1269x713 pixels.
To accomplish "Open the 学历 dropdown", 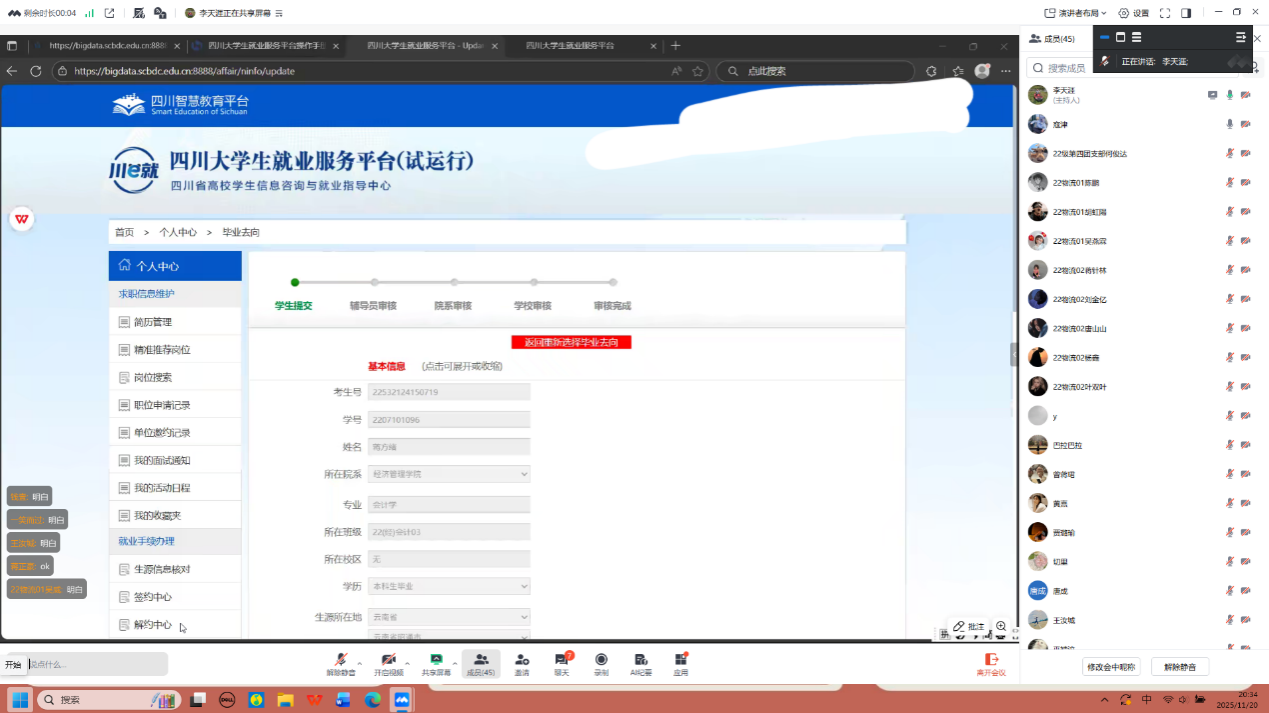I will tap(449, 586).
